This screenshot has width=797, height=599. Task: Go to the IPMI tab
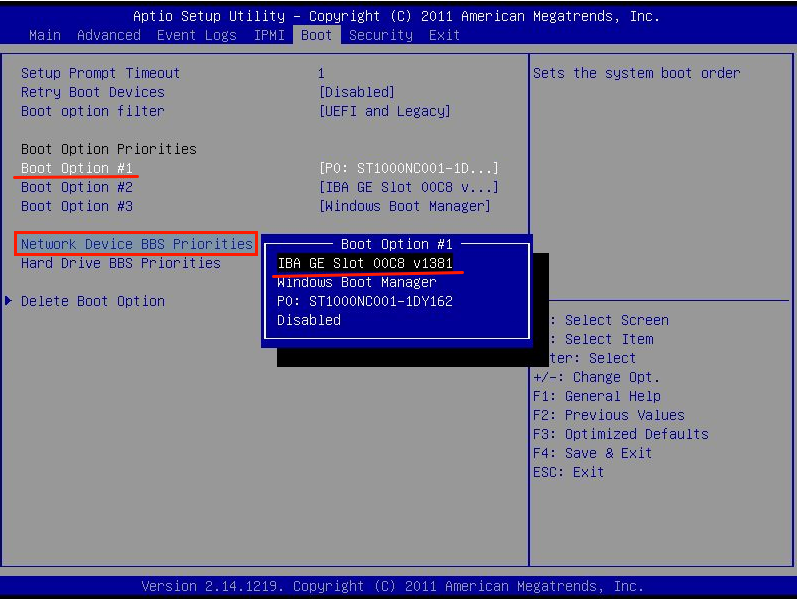pyautogui.click(x=268, y=35)
